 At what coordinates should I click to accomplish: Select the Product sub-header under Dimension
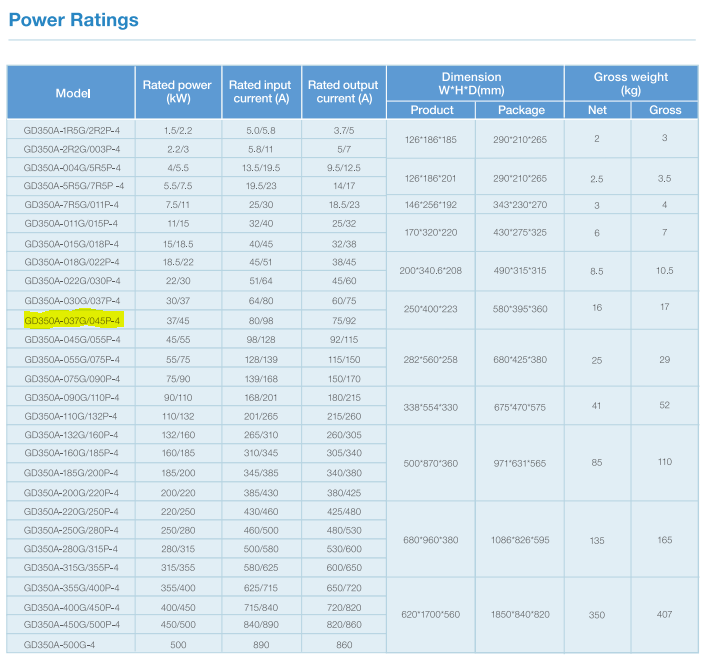pyautogui.click(x=432, y=110)
